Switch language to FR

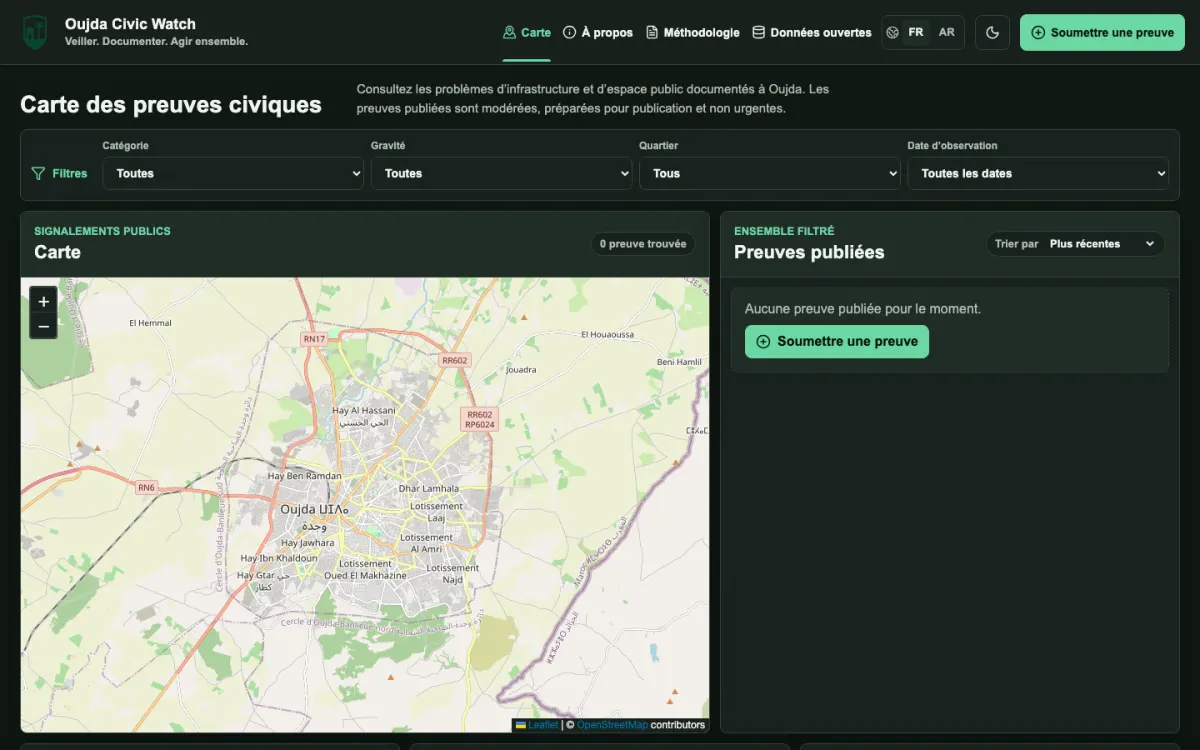(x=916, y=32)
